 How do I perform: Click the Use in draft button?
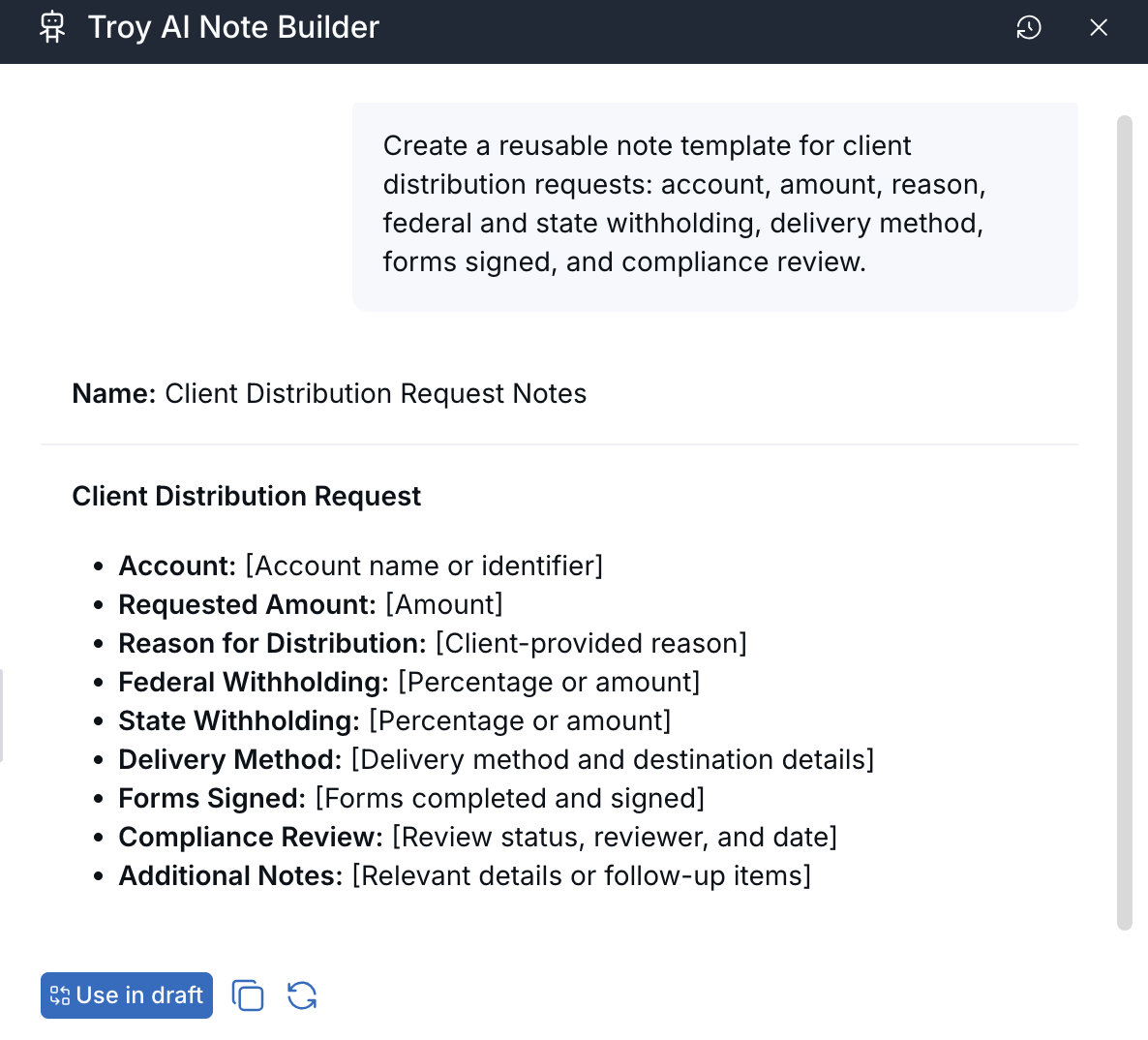[x=127, y=995]
